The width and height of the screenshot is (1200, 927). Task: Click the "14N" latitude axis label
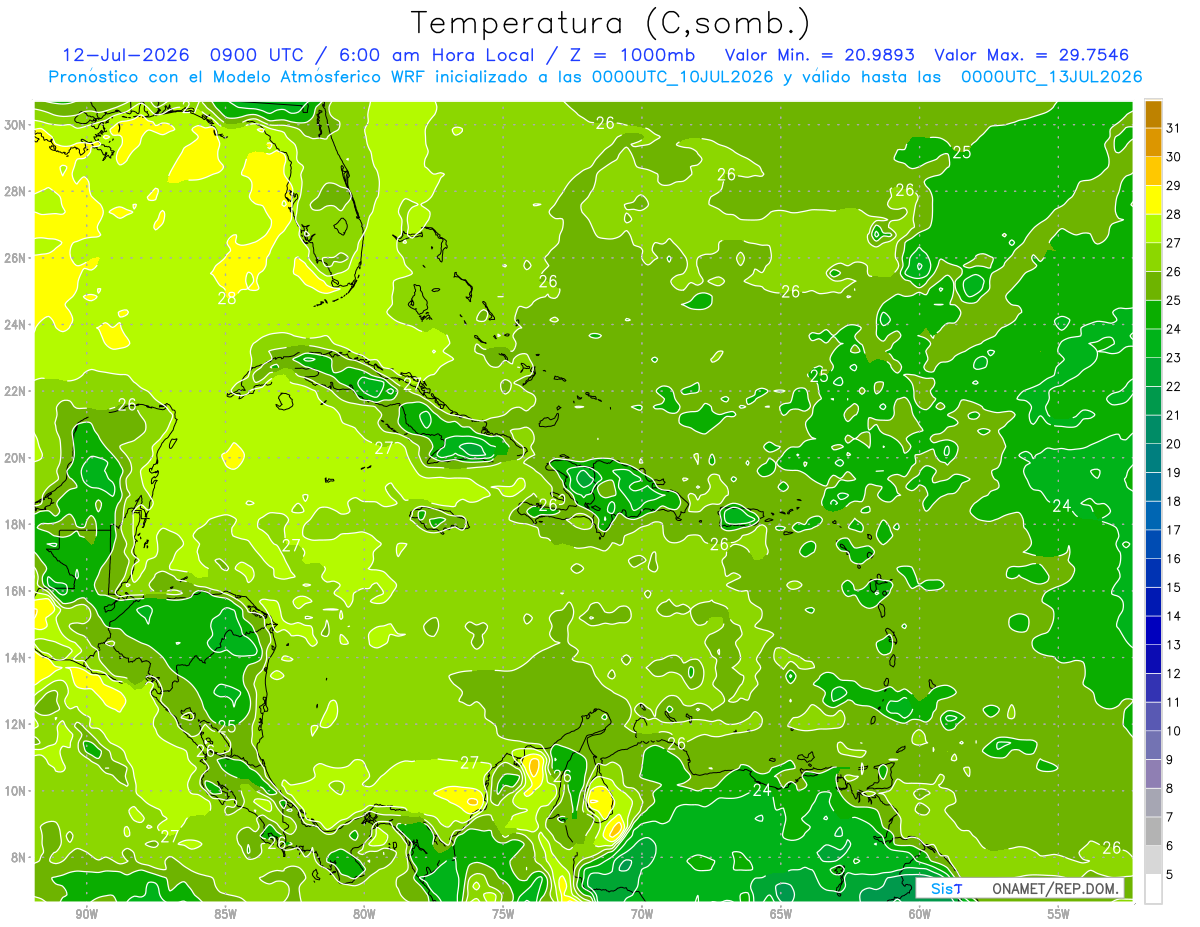click(x=15, y=658)
